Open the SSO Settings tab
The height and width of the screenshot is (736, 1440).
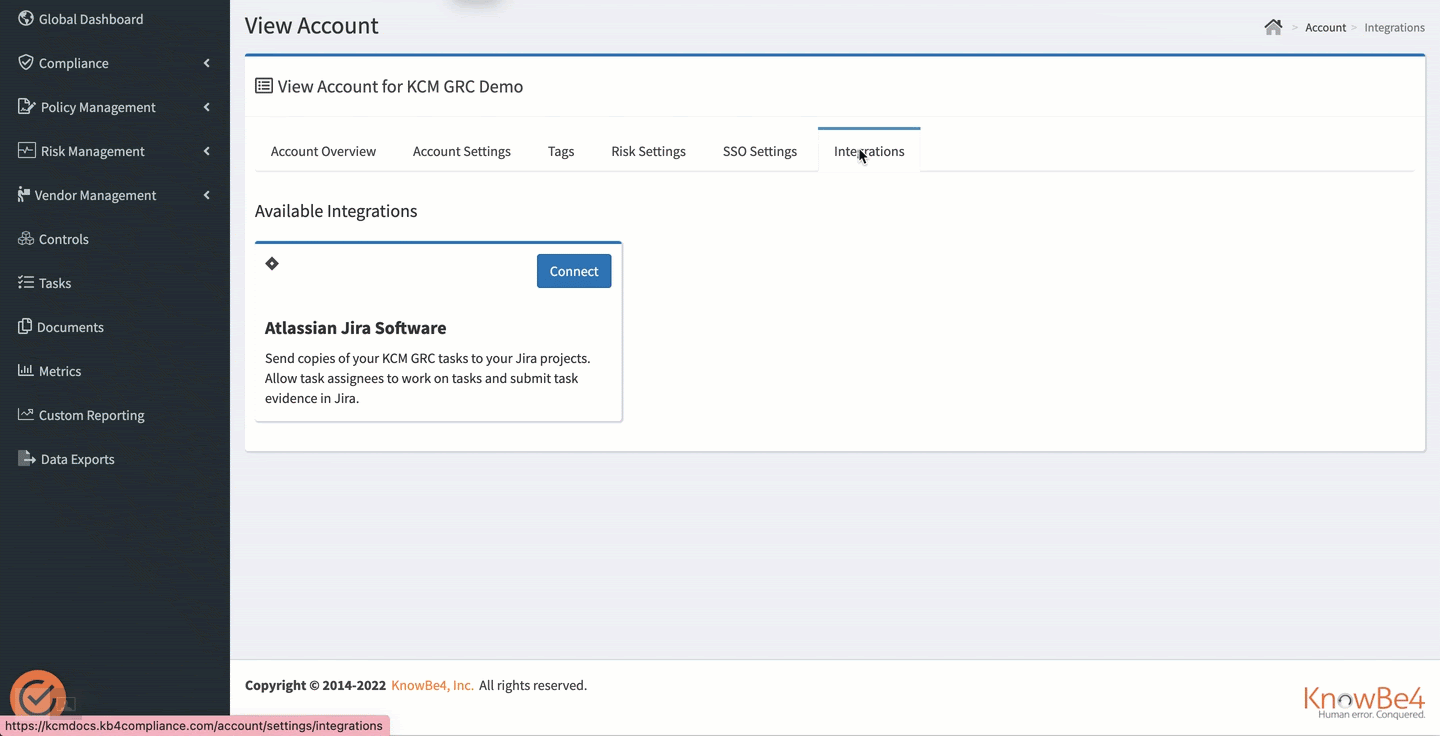tap(759, 151)
